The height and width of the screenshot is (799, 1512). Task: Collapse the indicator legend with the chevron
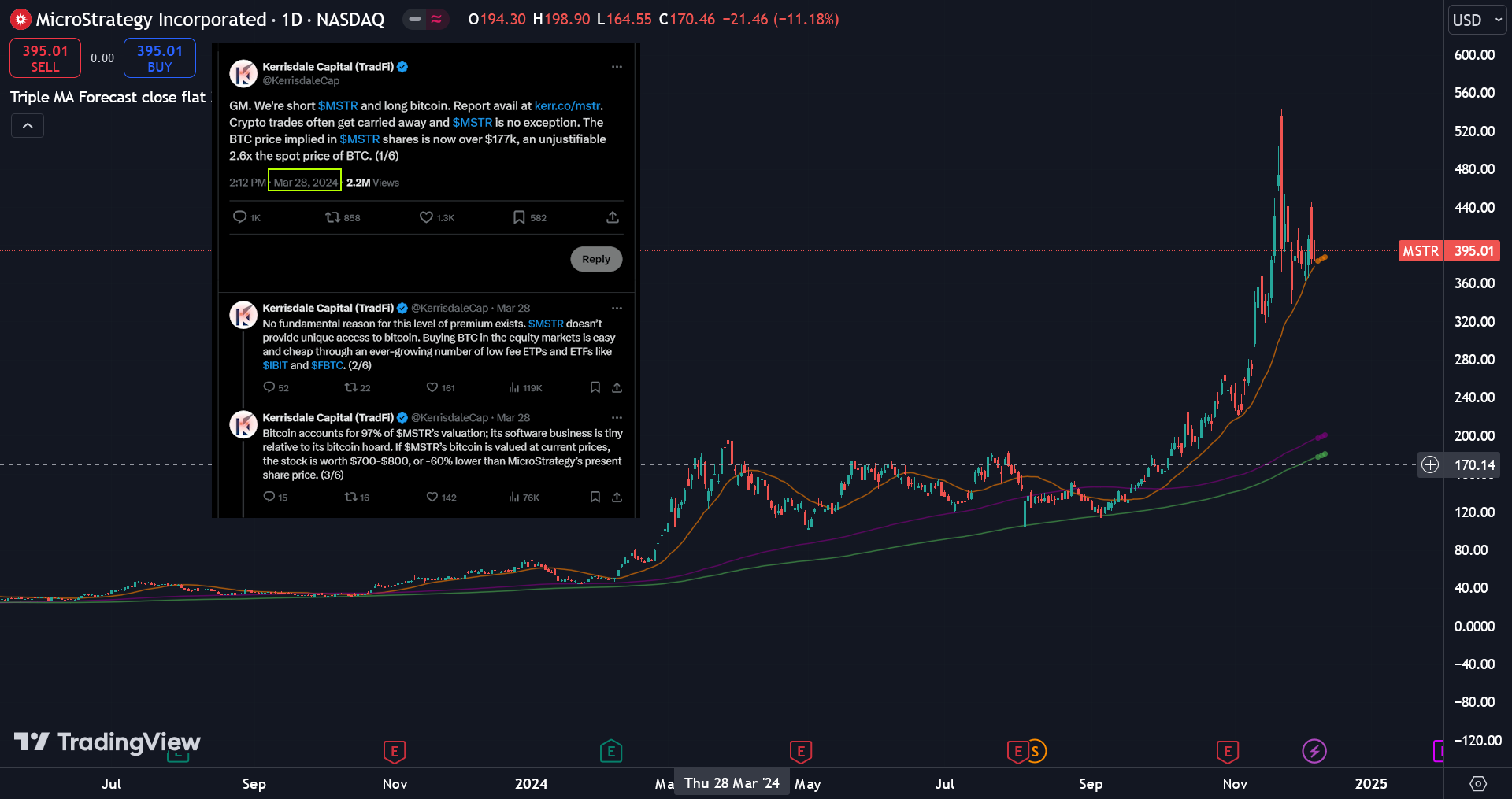[28, 126]
